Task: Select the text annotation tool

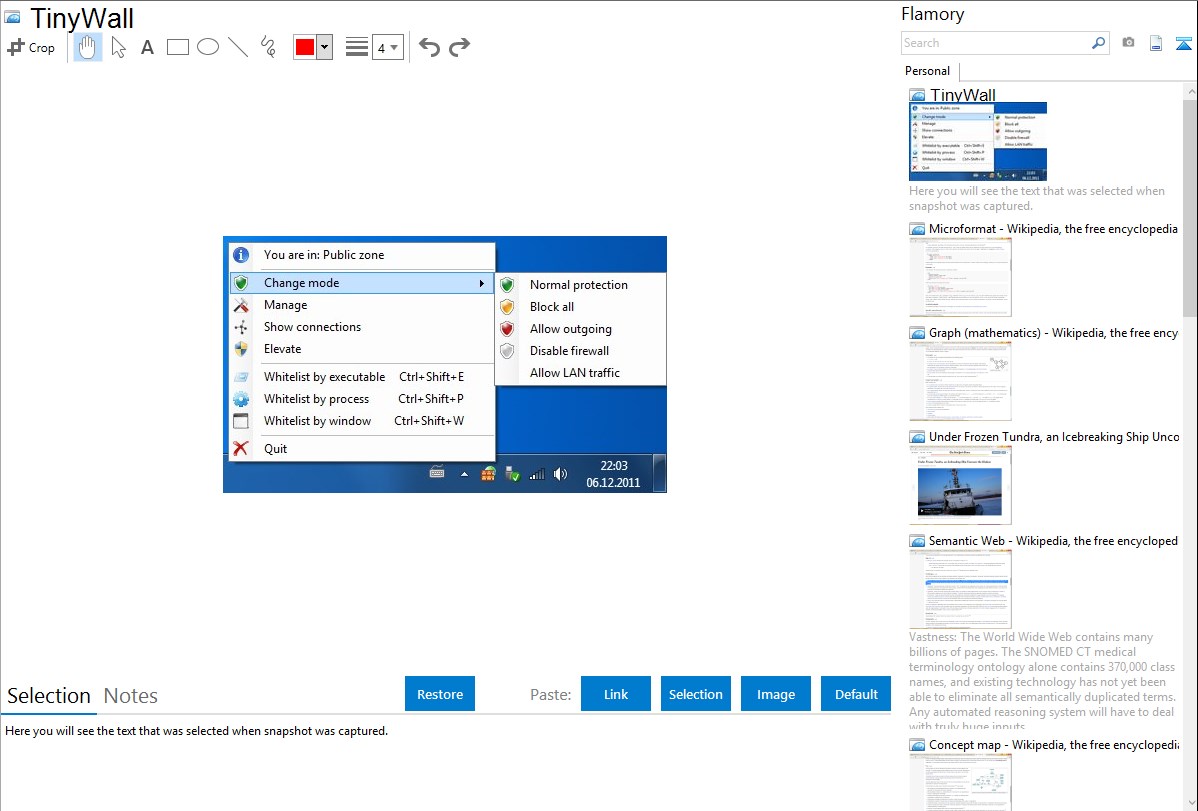Action: pos(147,47)
